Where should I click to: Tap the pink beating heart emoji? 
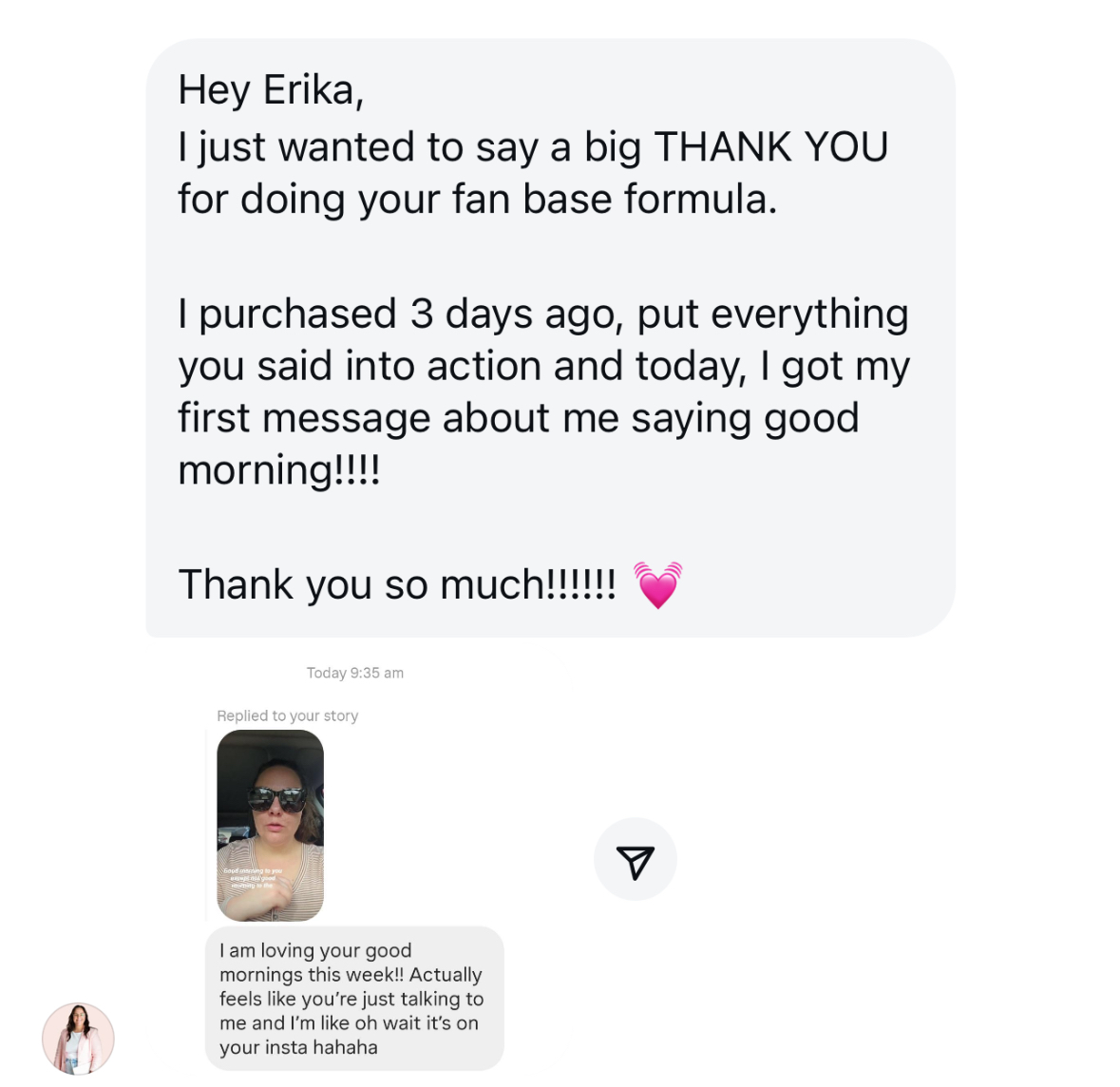(x=658, y=584)
